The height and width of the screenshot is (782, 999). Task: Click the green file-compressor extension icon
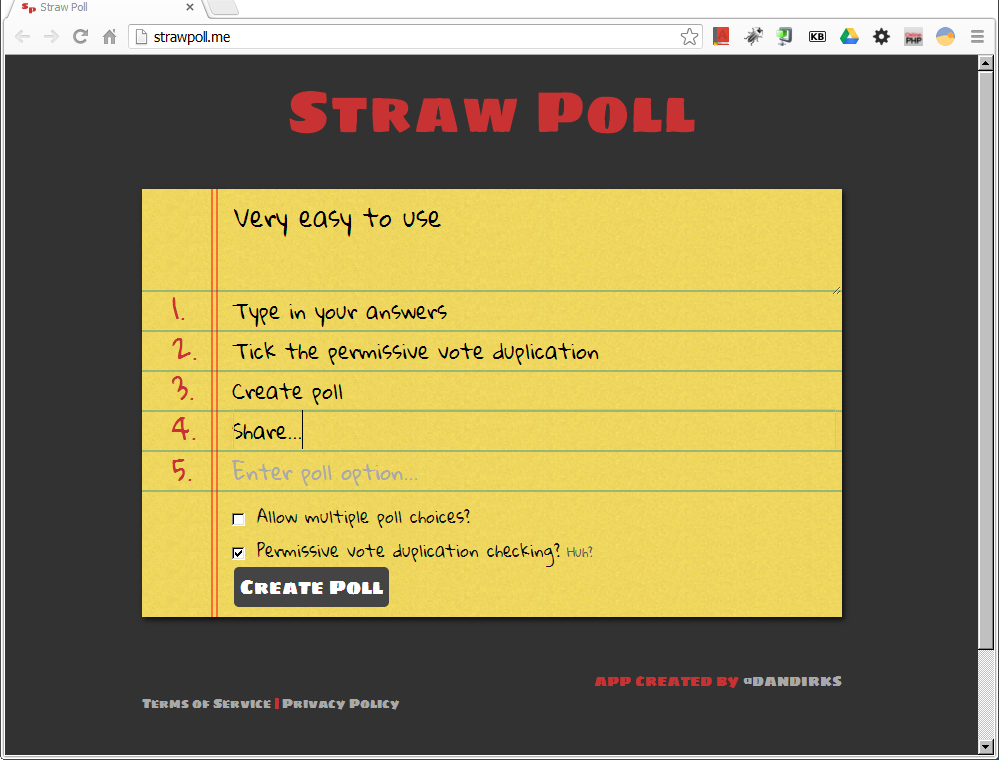click(x=785, y=36)
